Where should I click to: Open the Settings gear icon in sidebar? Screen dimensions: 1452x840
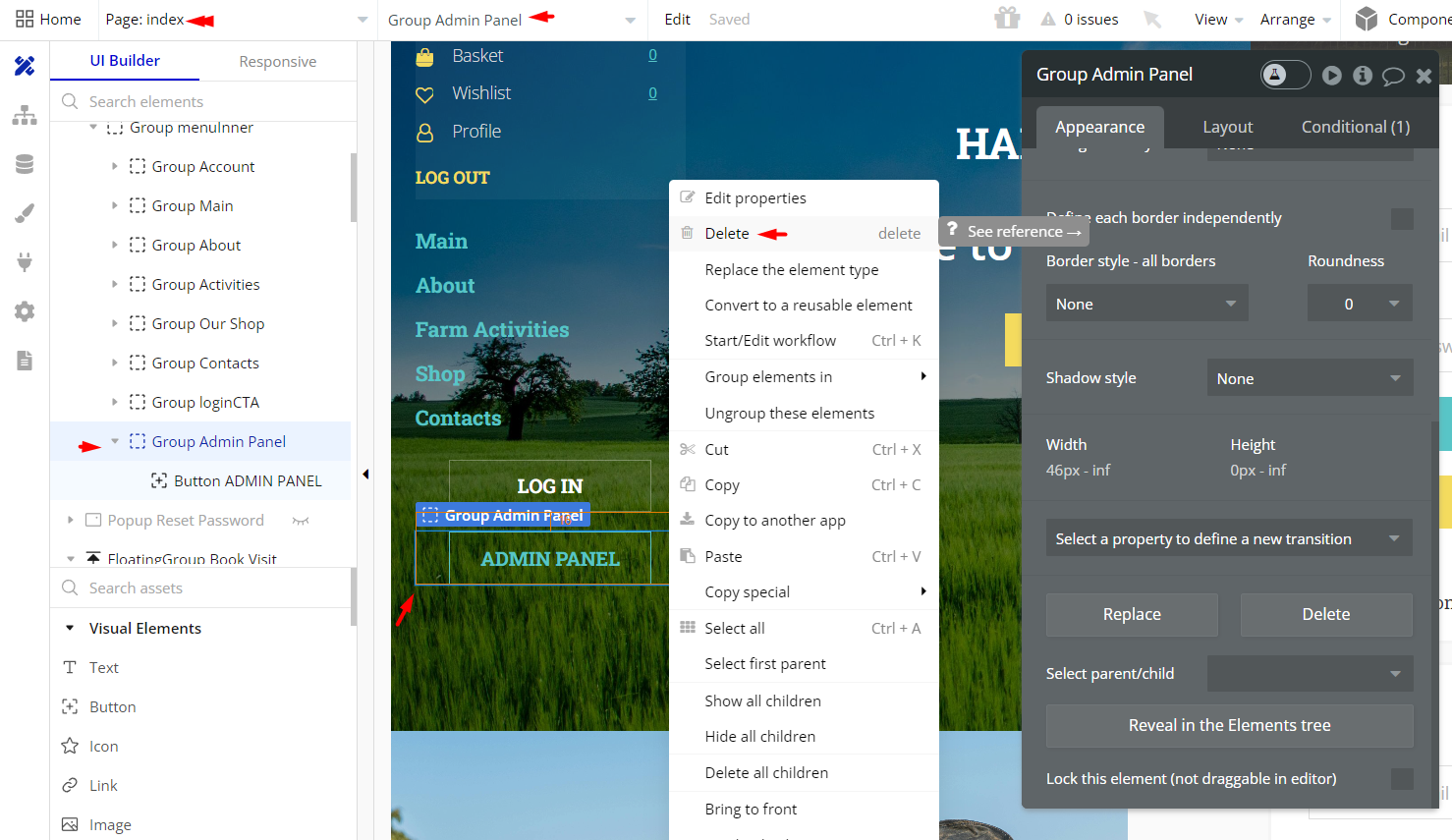tap(25, 311)
